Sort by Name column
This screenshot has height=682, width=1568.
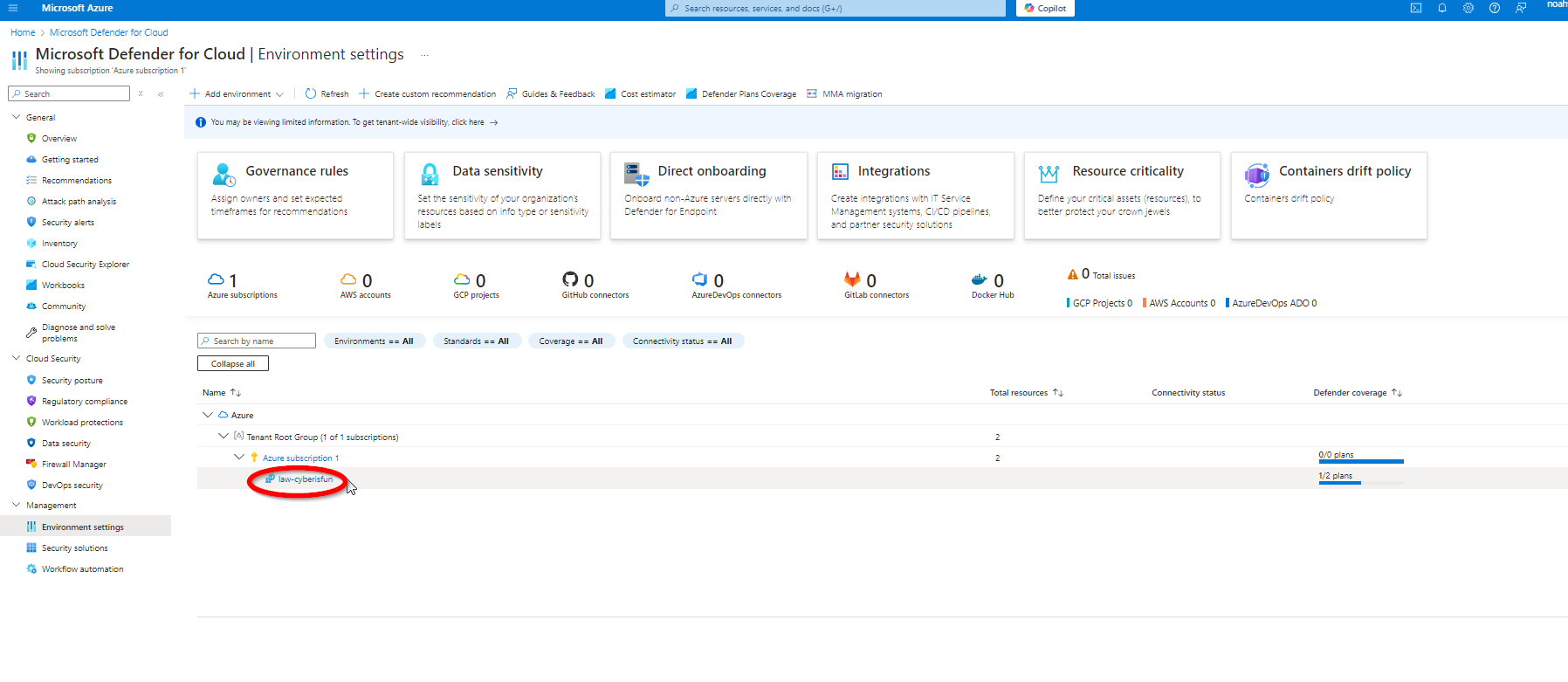click(222, 392)
